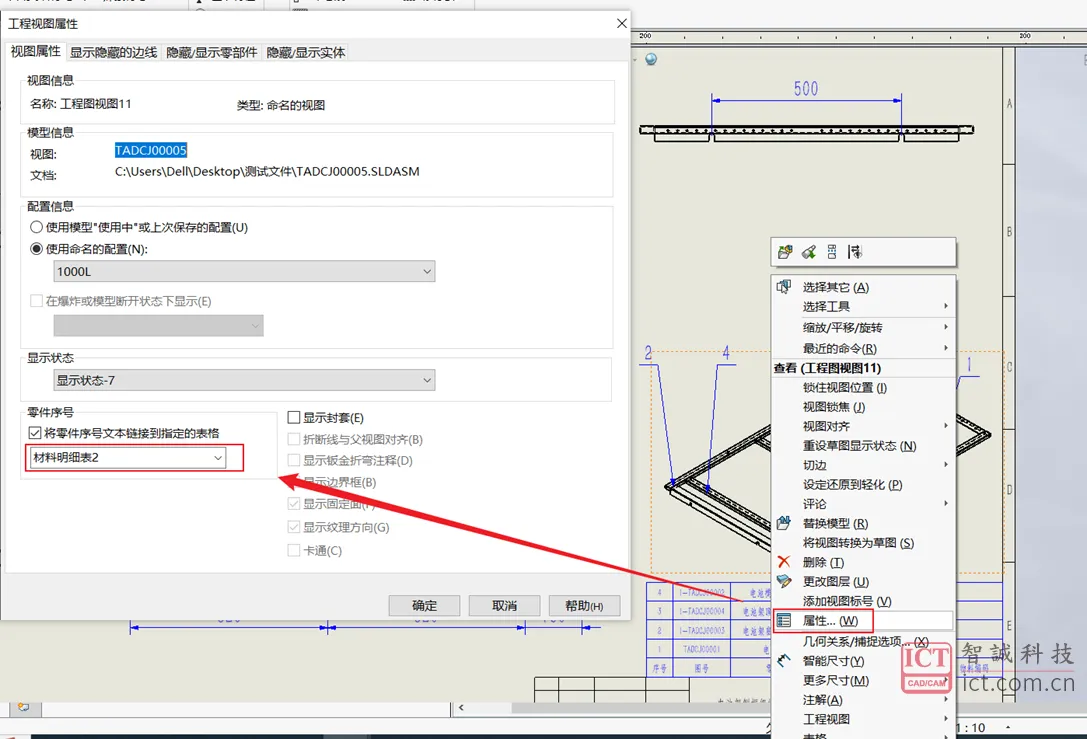Click the horizontal scrollbar left arrow
Image resolution: width=1087 pixels, height=739 pixels.
coord(461,708)
